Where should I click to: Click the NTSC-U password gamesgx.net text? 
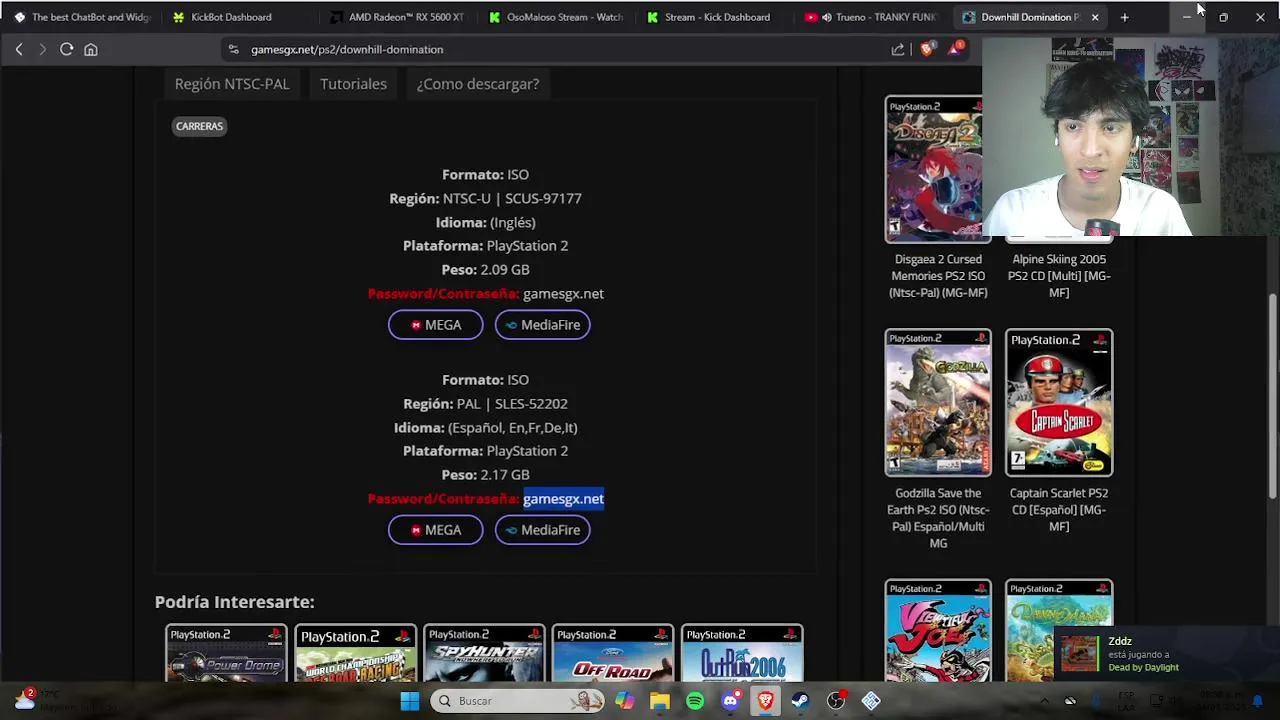pyautogui.click(x=563, y=294)
